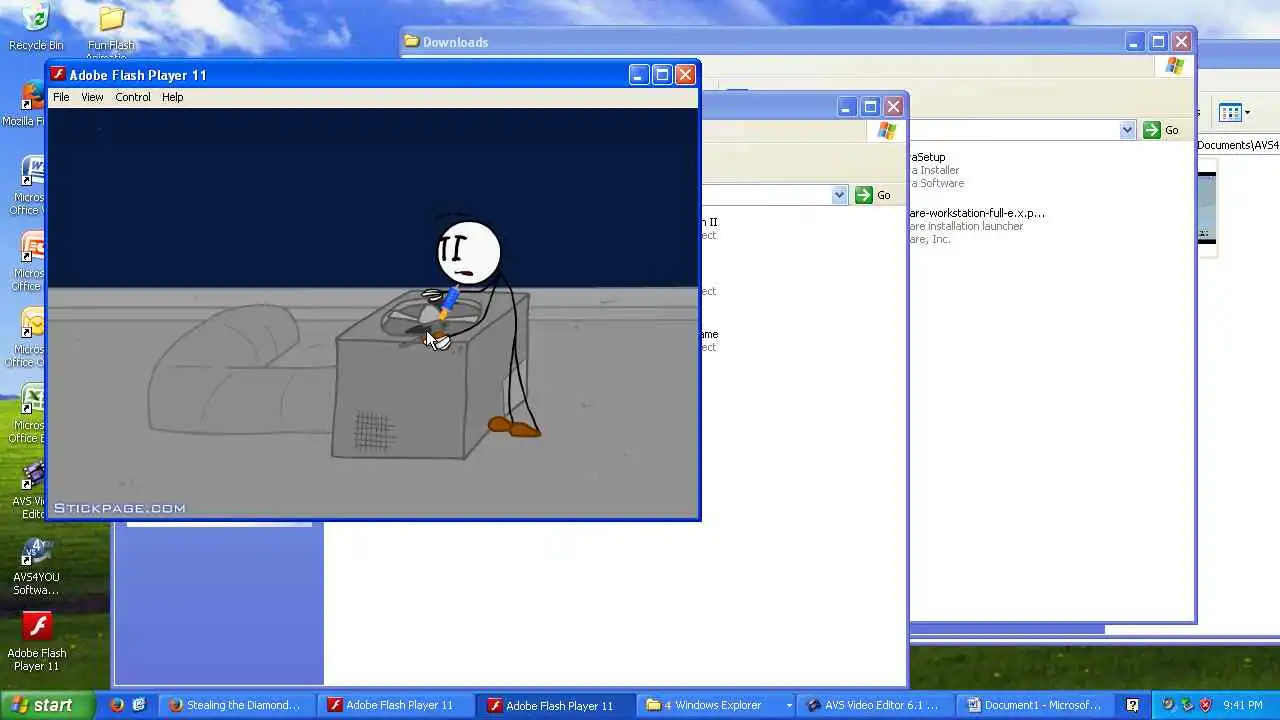Switch to the Stealing the Diamond taskbar item
The height and width of the screenshot is (720, 1280).
pyautogui.click(x=236, y=705)
